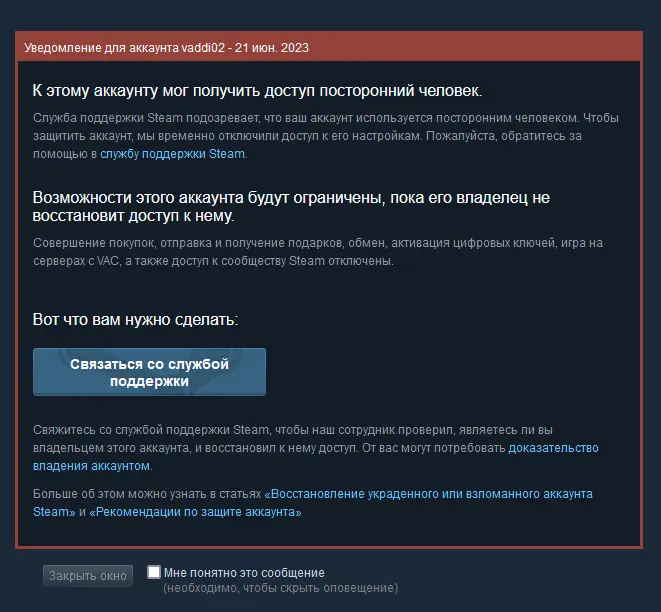Click the paragraph mentioning серверах с VAC
Image resolution: width=661 pixels, height=612 pixels.
pos(318,252)
